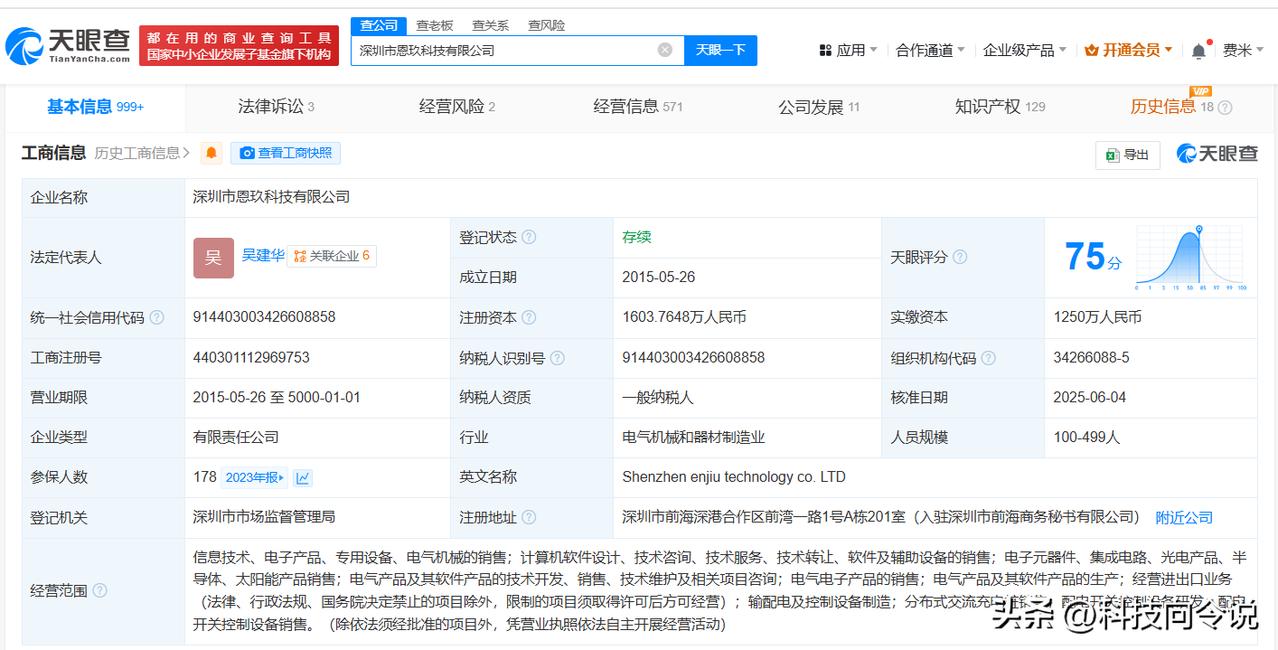Click the 2025-06-04 approval date
The image size is (1278, 650).
tap(1089, 397)
